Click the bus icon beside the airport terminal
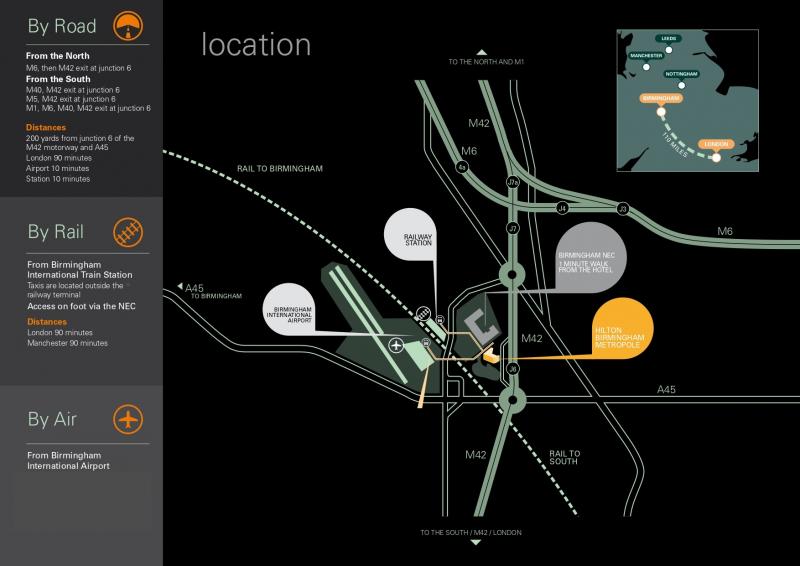Image resolution: width=800 pixels, height=566 pixels. [x=426, y=342]
